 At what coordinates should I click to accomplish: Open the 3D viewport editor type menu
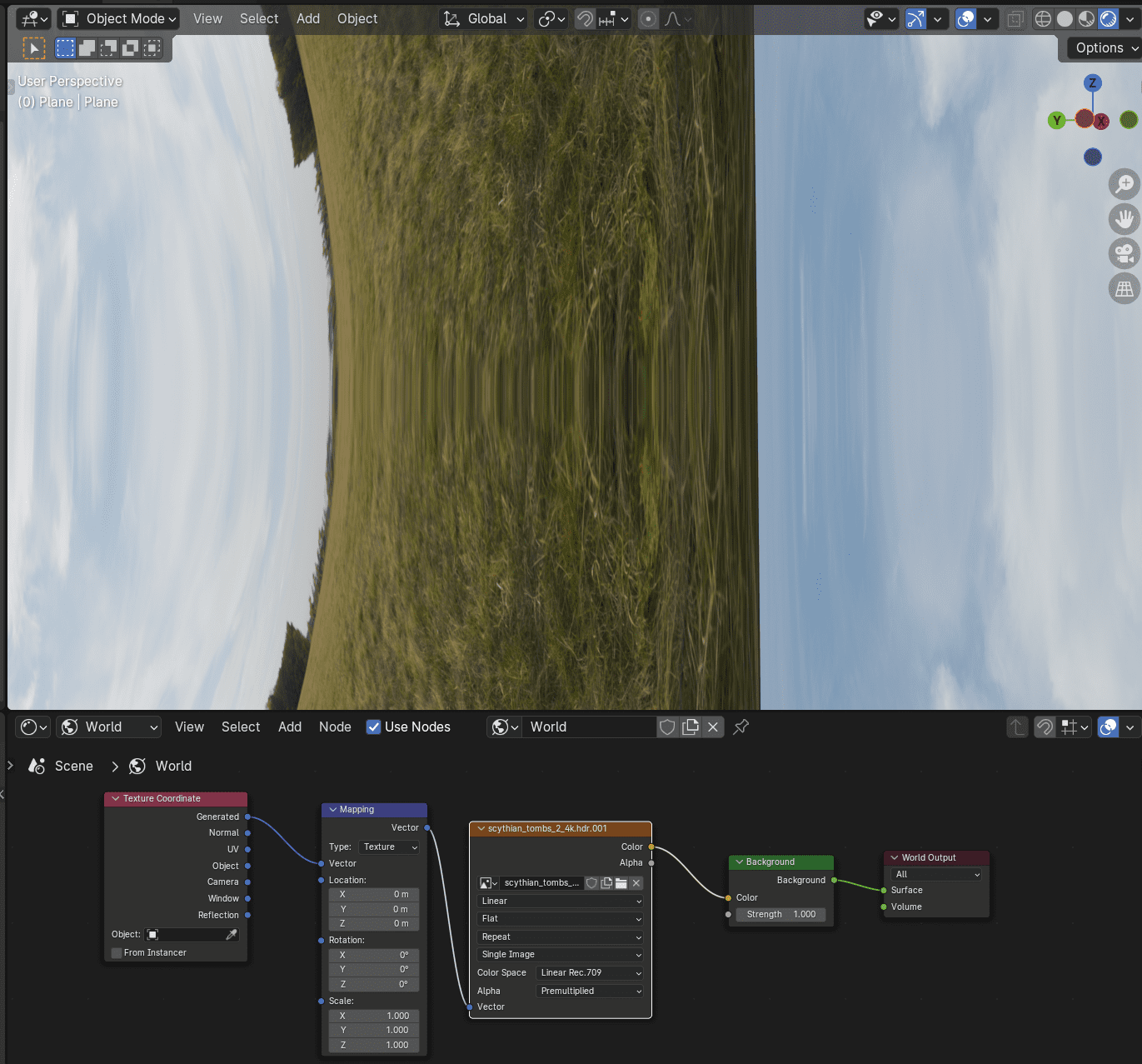point(33,18)
